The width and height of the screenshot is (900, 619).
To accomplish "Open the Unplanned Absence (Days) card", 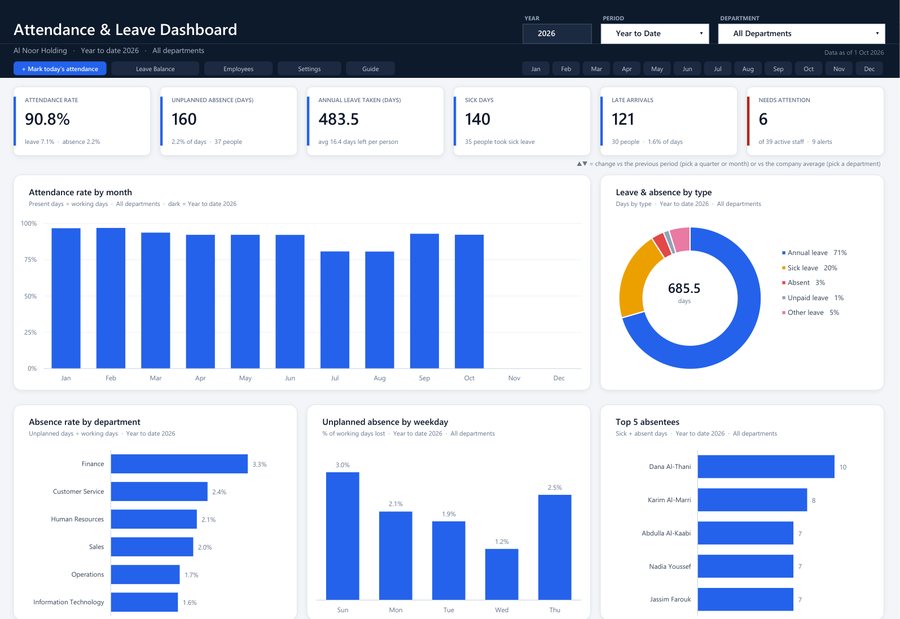I will (x=228, y=121).
